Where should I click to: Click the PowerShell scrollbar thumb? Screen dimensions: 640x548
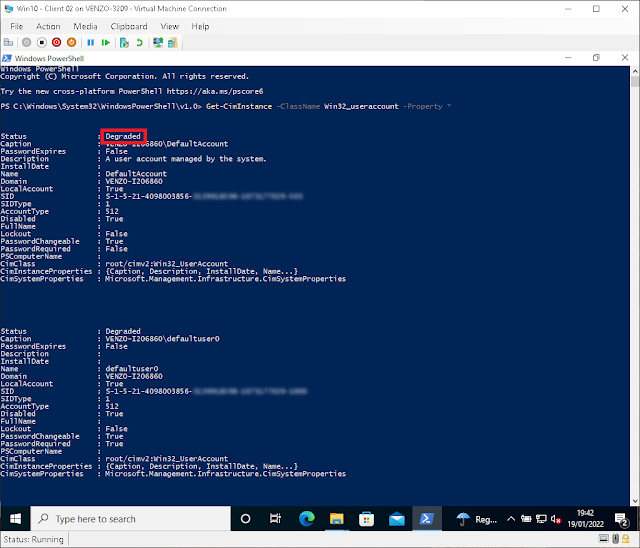click(635, 82)
